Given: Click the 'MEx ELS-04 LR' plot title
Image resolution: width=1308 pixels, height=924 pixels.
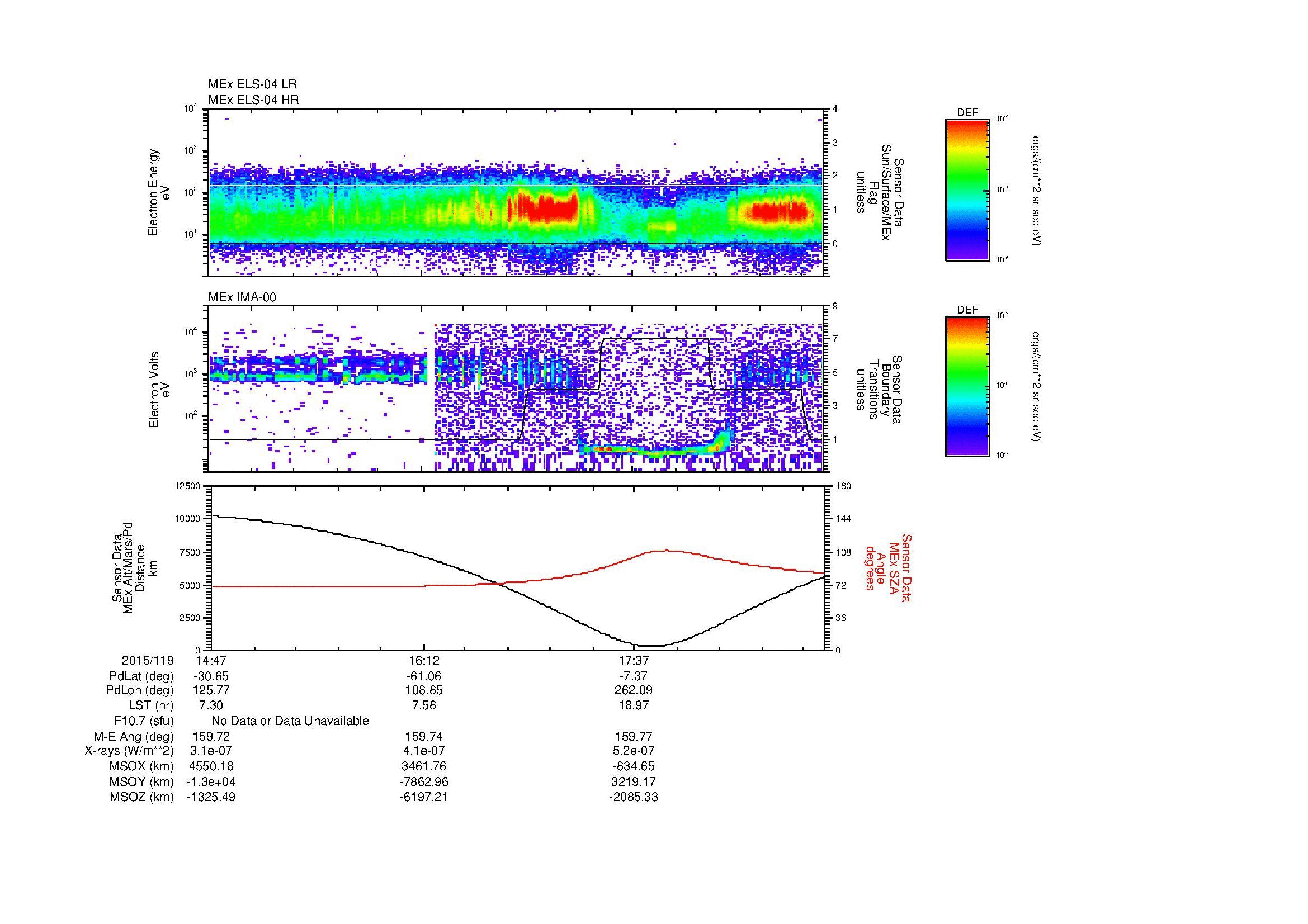Looking at the screenshot, I should (252, 84).
